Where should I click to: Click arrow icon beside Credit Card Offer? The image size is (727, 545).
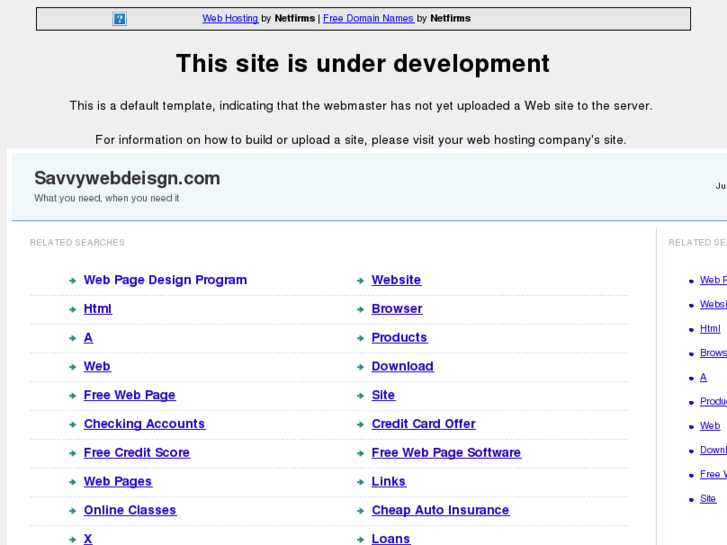point(360,424)
